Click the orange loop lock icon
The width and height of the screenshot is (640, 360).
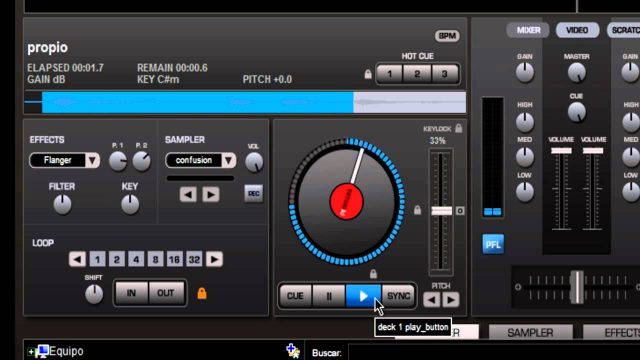click(202, 293)
